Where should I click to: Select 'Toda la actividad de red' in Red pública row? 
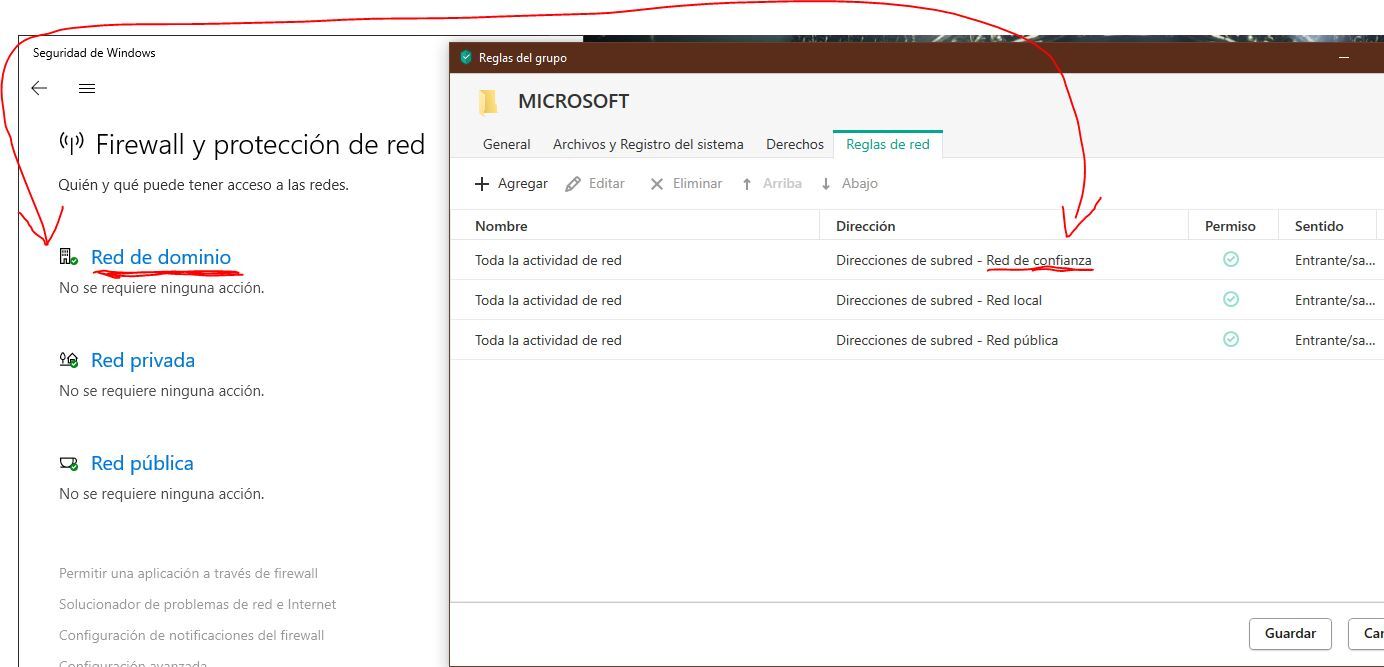click(548, 340)
